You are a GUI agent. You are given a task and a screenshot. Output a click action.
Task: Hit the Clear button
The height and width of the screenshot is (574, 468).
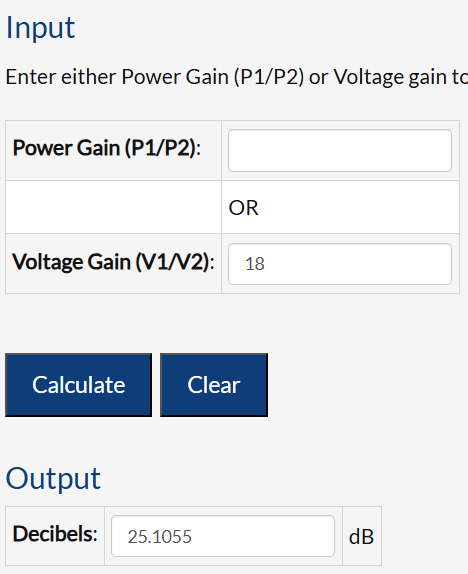pyautogui.click(x=214, y=385)
